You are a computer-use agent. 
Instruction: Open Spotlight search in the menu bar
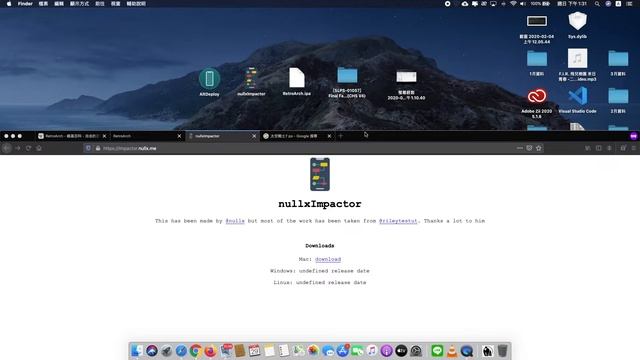[597, 4]
